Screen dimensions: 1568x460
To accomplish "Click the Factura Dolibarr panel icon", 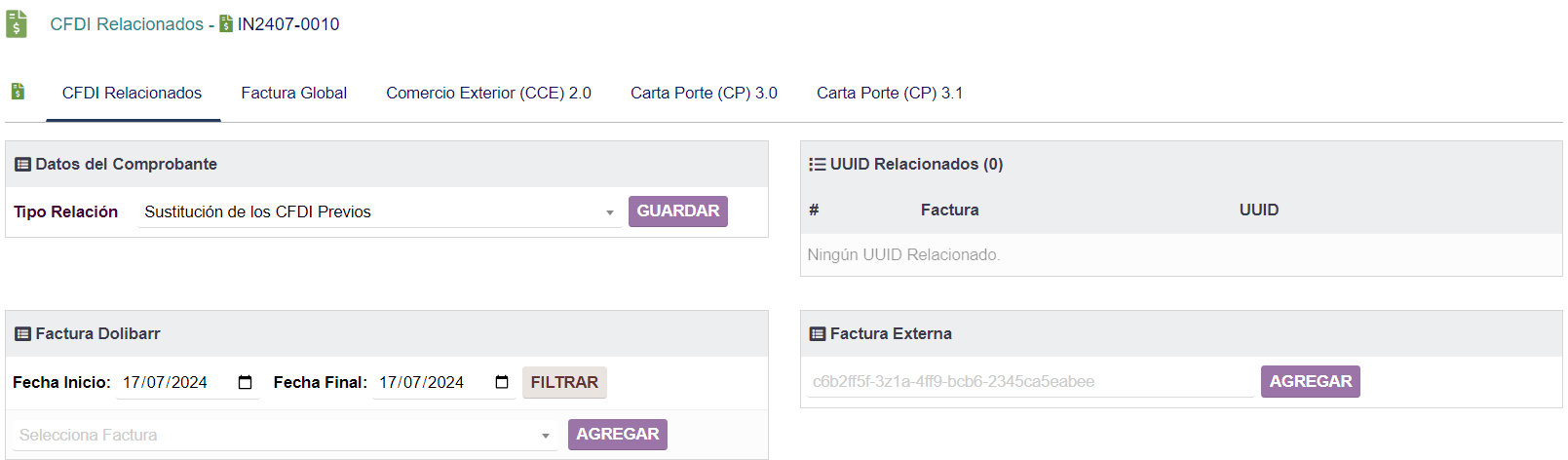I will [23, 334].
